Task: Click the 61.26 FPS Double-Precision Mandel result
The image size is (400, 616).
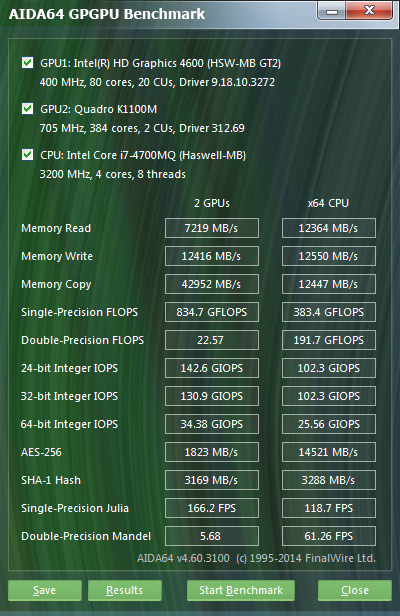Action: (328, 536)
